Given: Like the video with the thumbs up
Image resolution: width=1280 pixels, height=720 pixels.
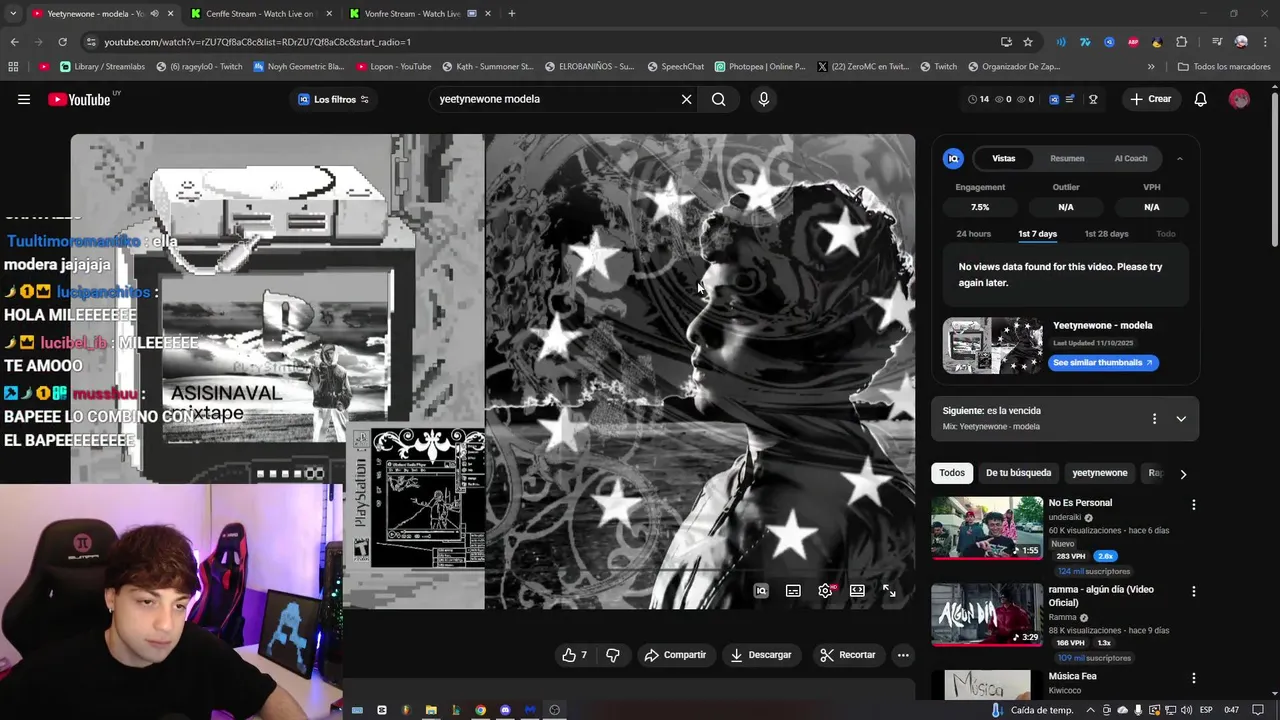Looking at the screenshot, I should click(575, 655).
